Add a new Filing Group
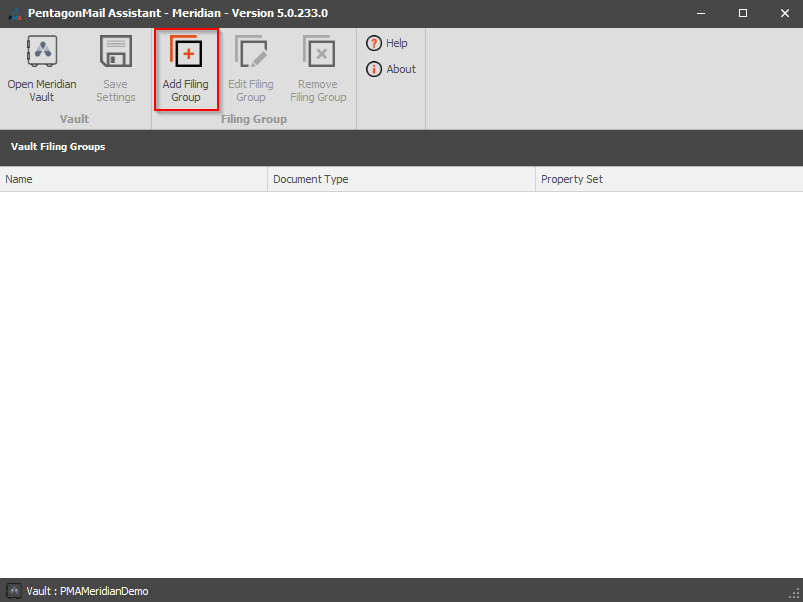 coord(186,69)
